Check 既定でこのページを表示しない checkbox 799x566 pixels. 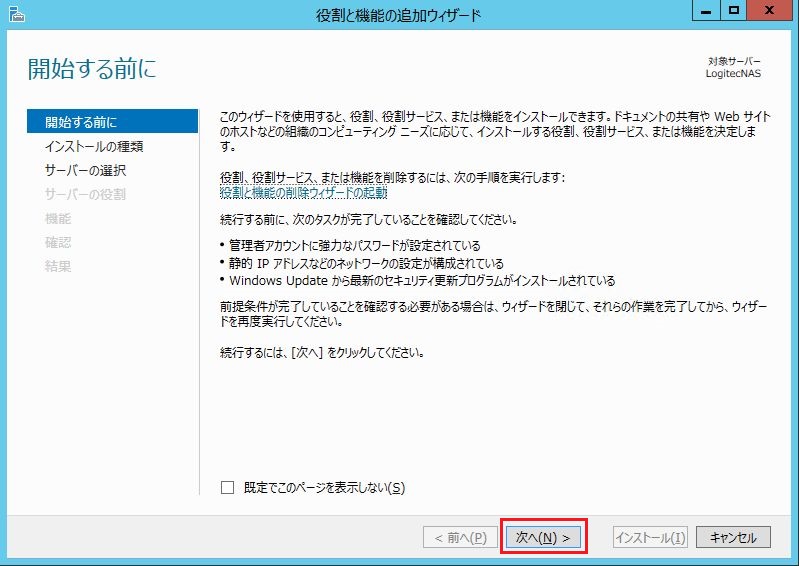(227, 488)
